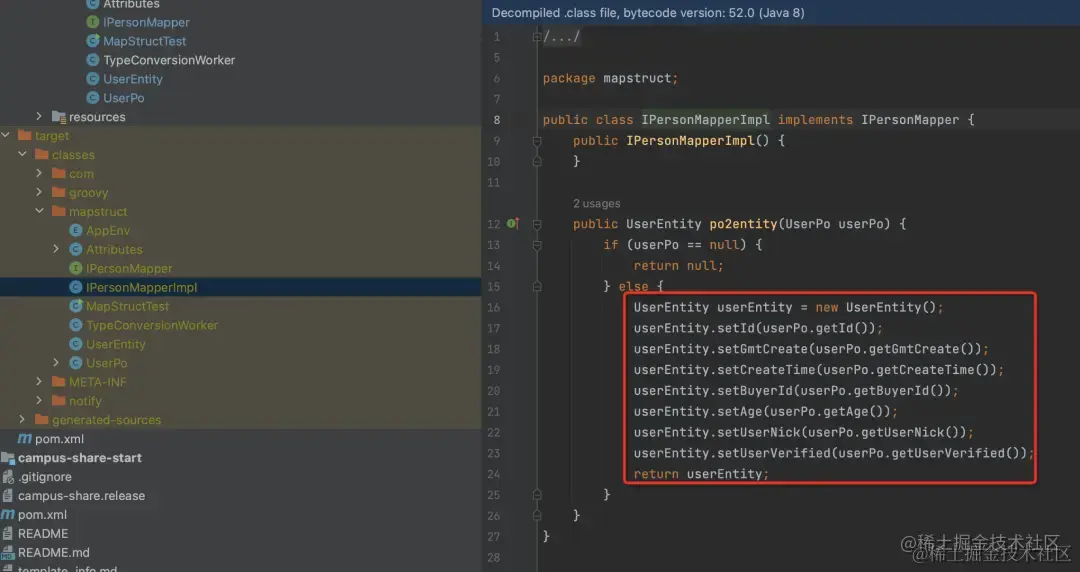The height and width of the screenshot is (572, 1080).
Task: Click the target folder icon
Action: coord(25,135)
